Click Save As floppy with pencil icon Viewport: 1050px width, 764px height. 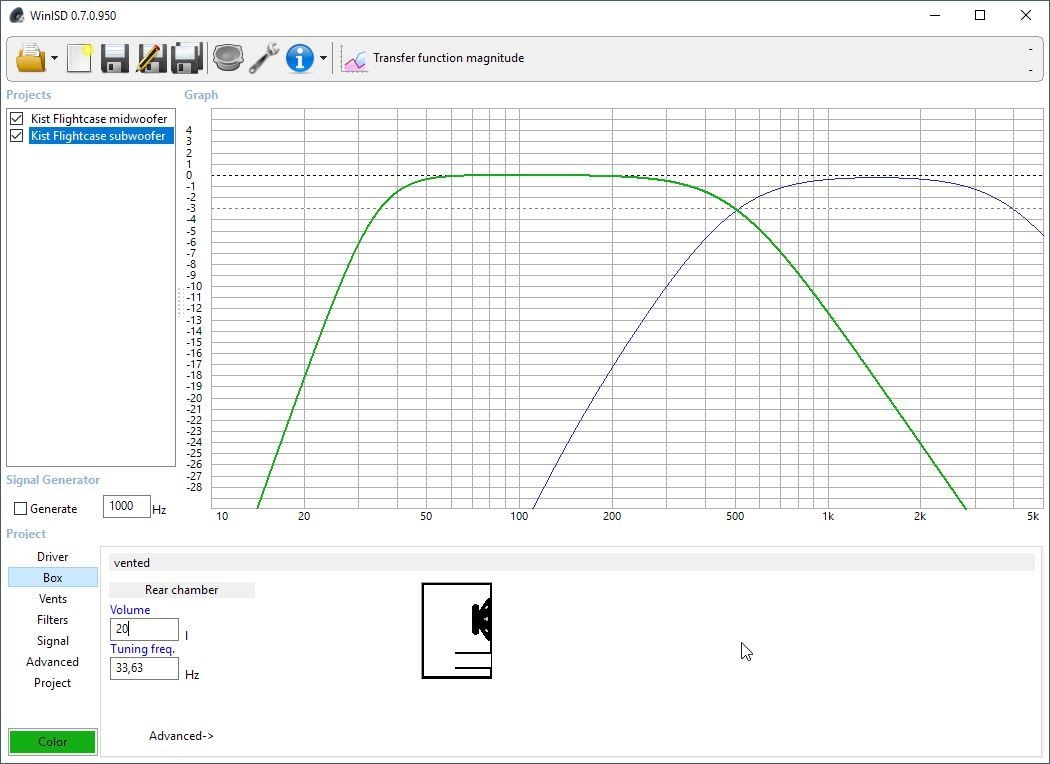151,58
